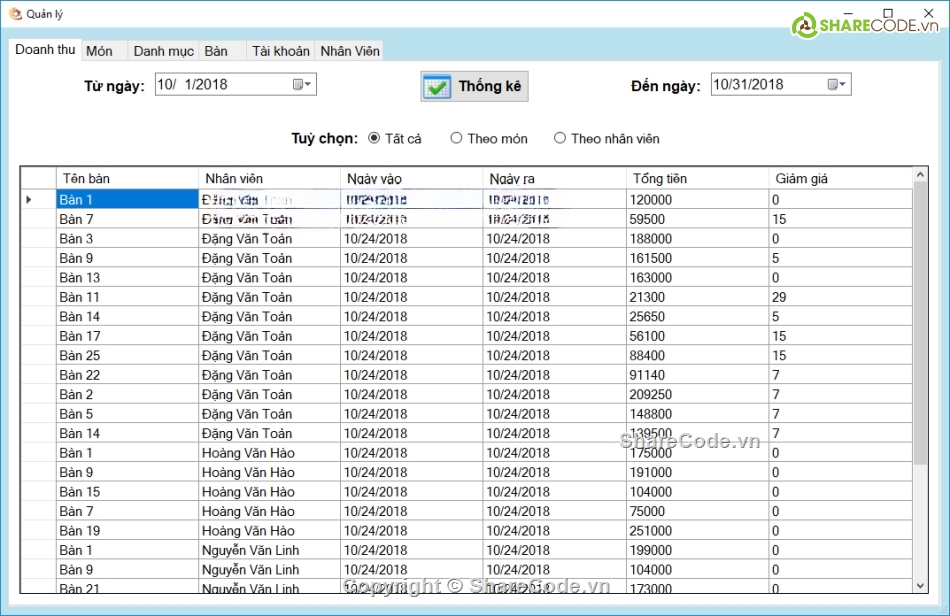
Task: Click the total amount 148800
Action: pos(697,414)
